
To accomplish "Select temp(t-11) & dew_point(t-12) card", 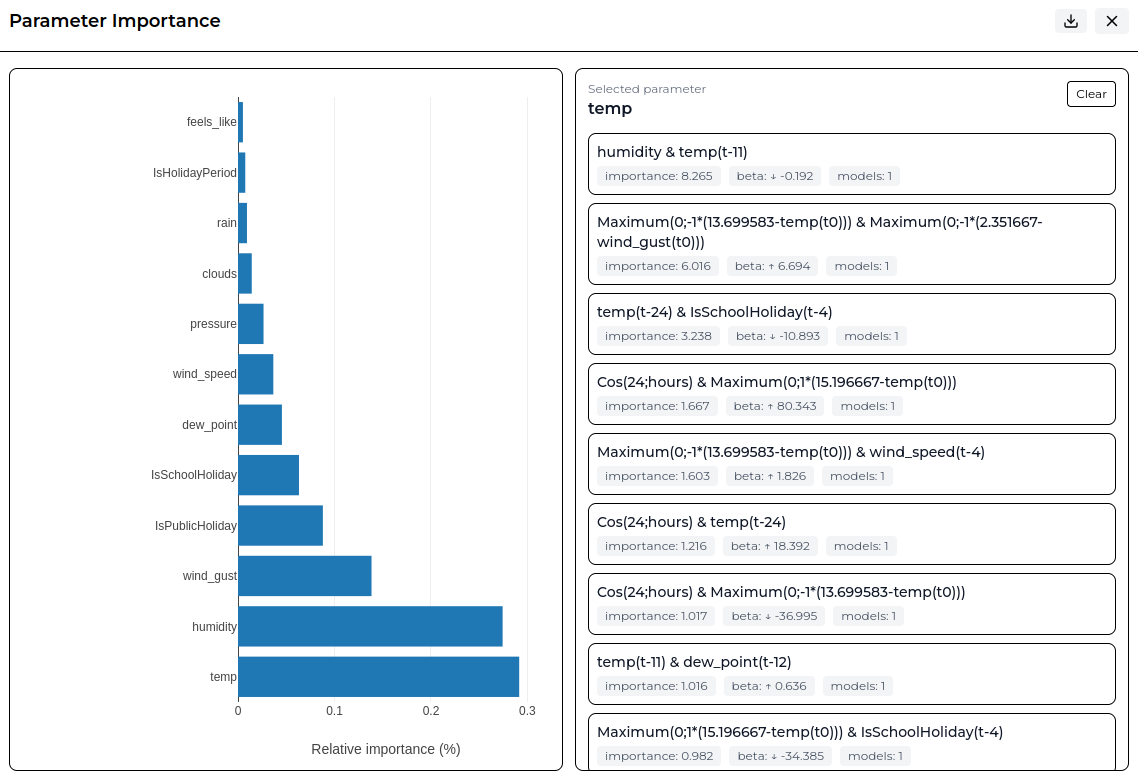I will click(x=851, y=674).
